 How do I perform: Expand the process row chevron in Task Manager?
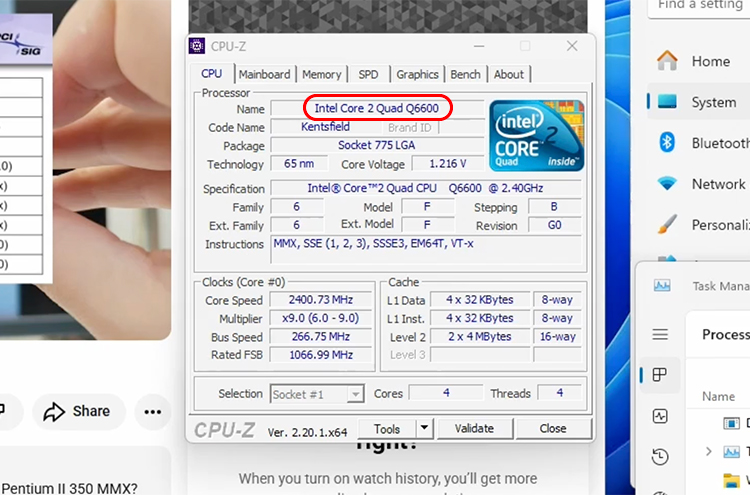(x=709, y=451)
